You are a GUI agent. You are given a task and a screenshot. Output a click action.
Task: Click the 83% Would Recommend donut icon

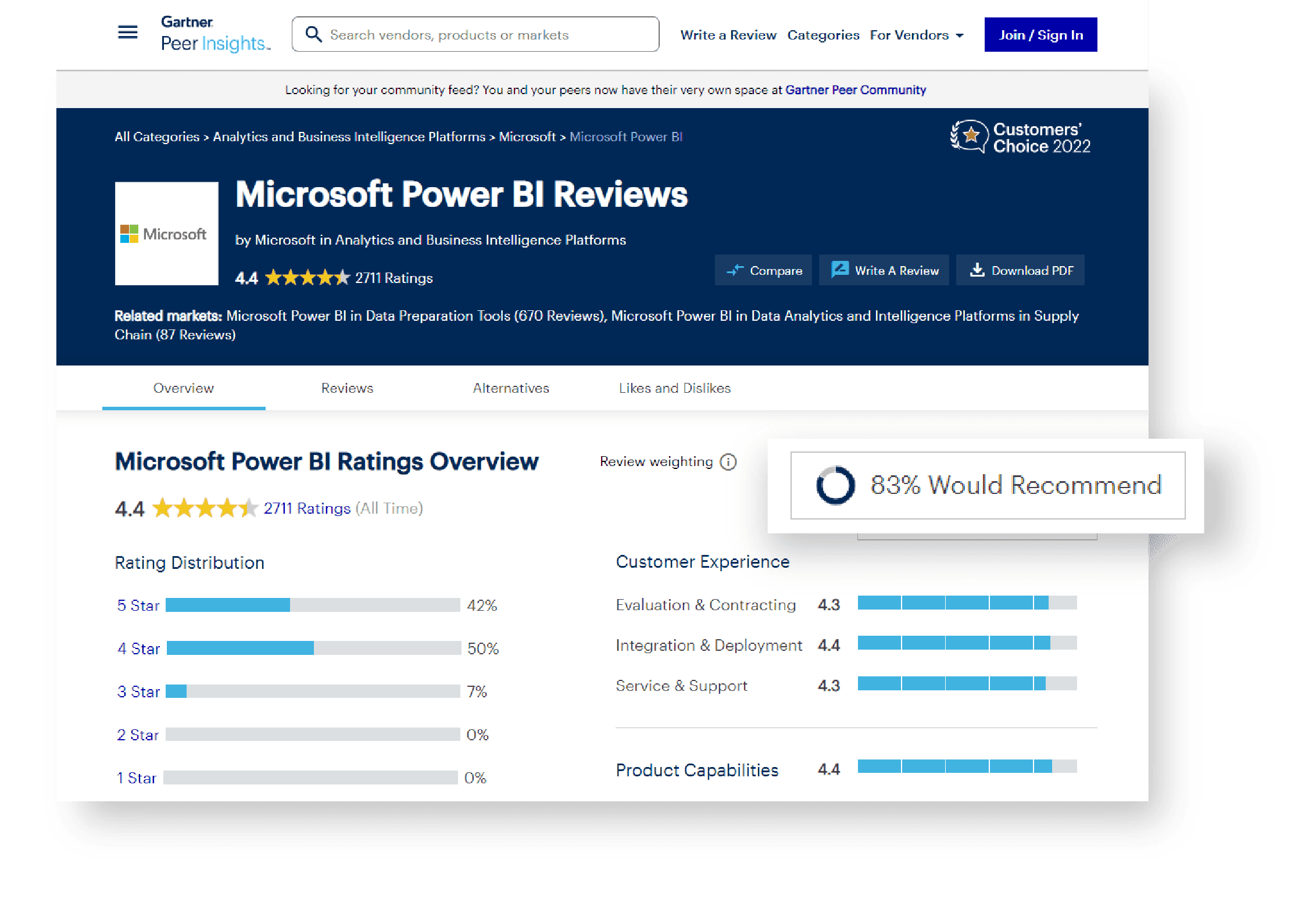(x=835, y=485)
